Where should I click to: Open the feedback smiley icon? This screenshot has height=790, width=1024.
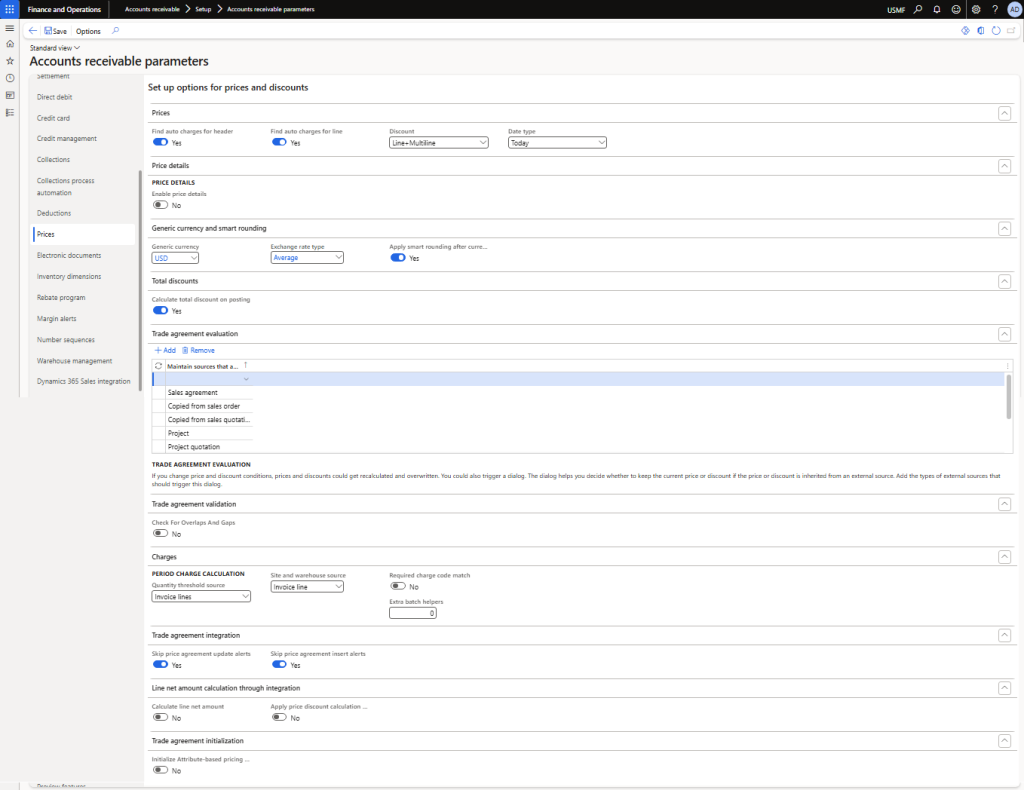point(956,9)
